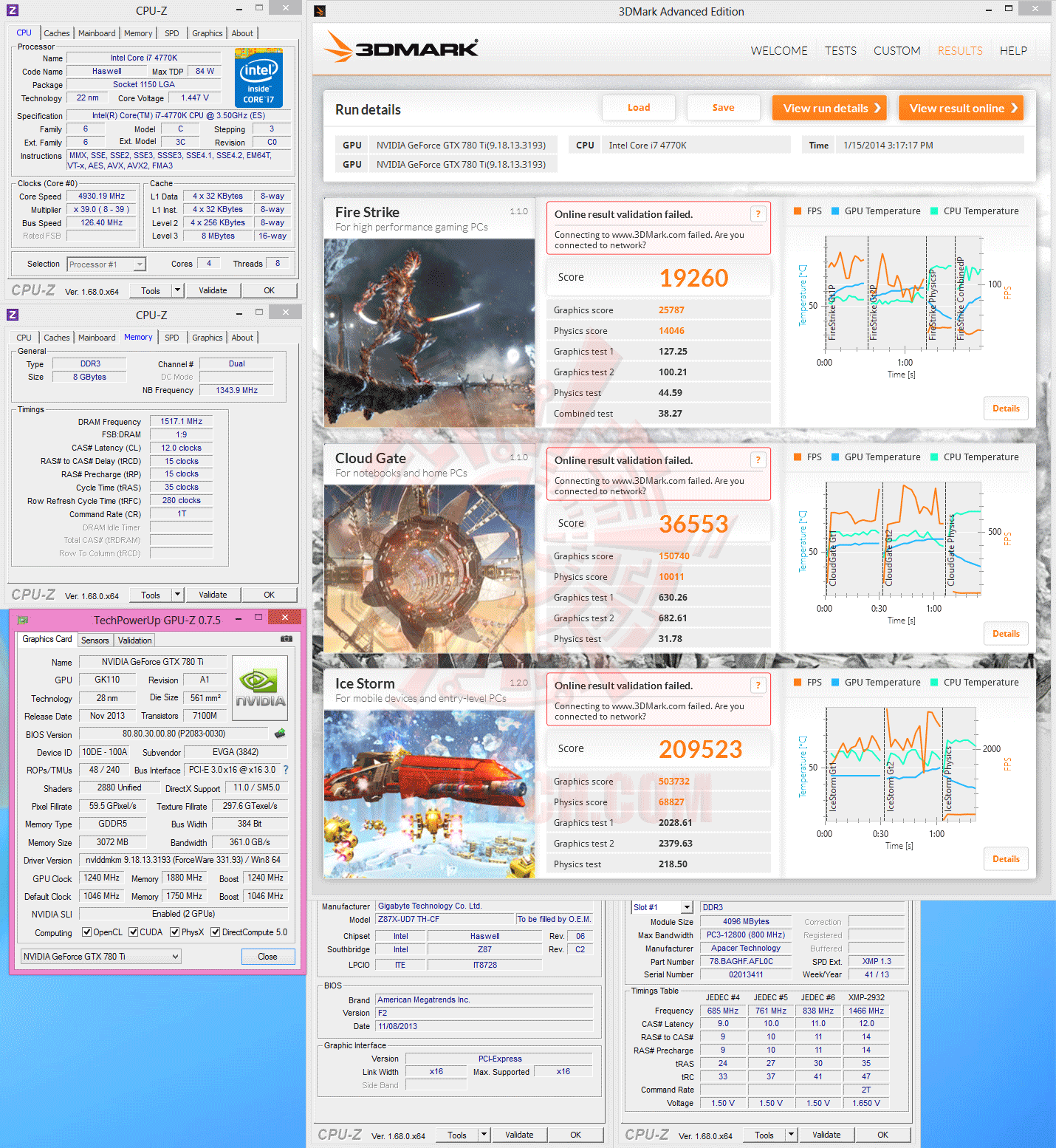Click the View run details button

[829, 108]
